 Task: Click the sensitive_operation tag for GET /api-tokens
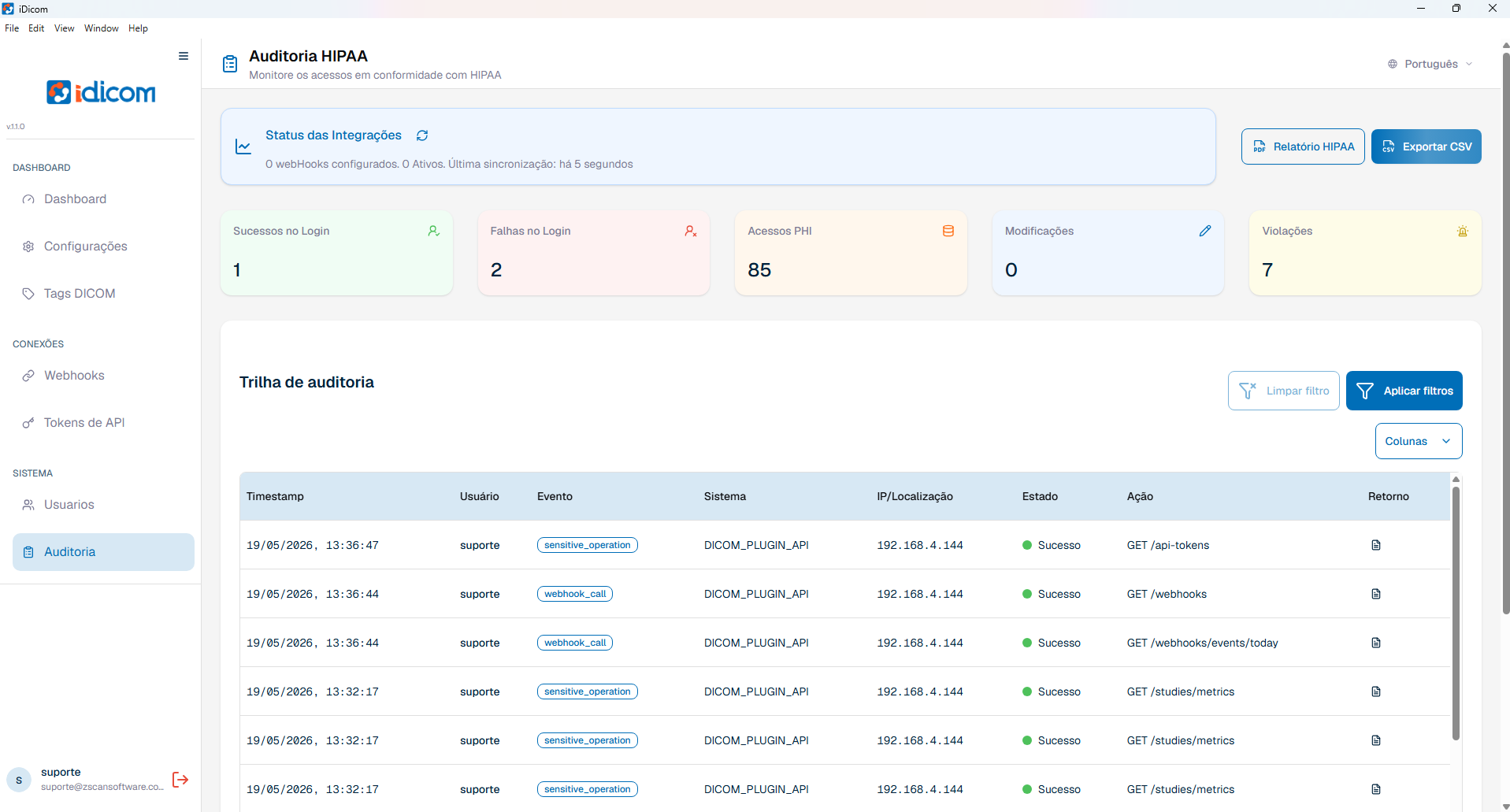pos(588,545)
